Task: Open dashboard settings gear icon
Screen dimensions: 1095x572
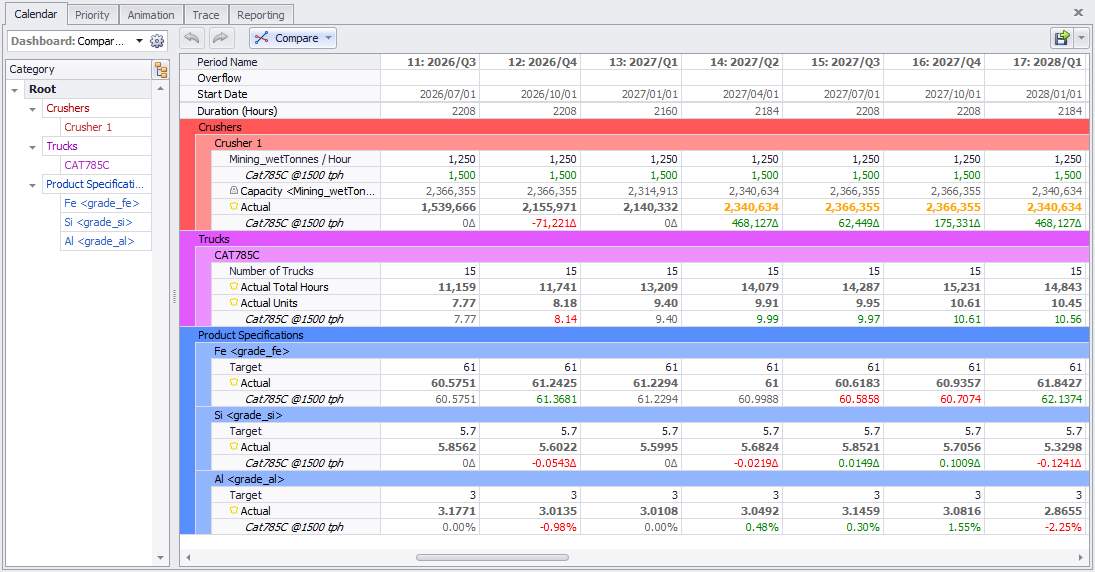Action: [156, 41]
